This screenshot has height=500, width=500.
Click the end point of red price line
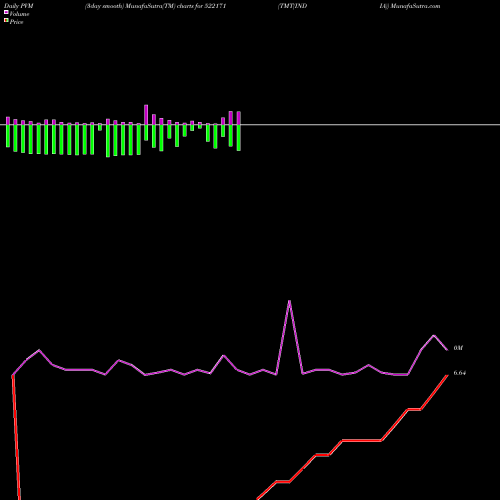447,376
